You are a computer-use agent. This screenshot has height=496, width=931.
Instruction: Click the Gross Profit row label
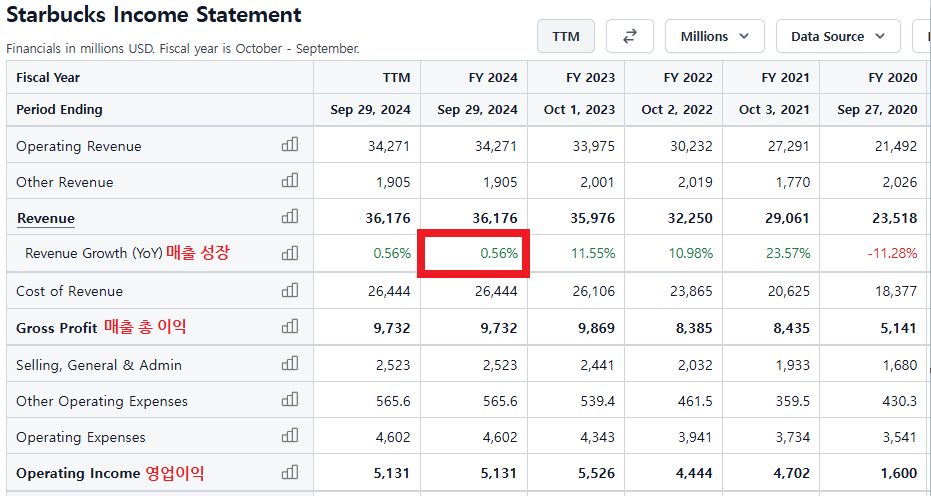57,328
